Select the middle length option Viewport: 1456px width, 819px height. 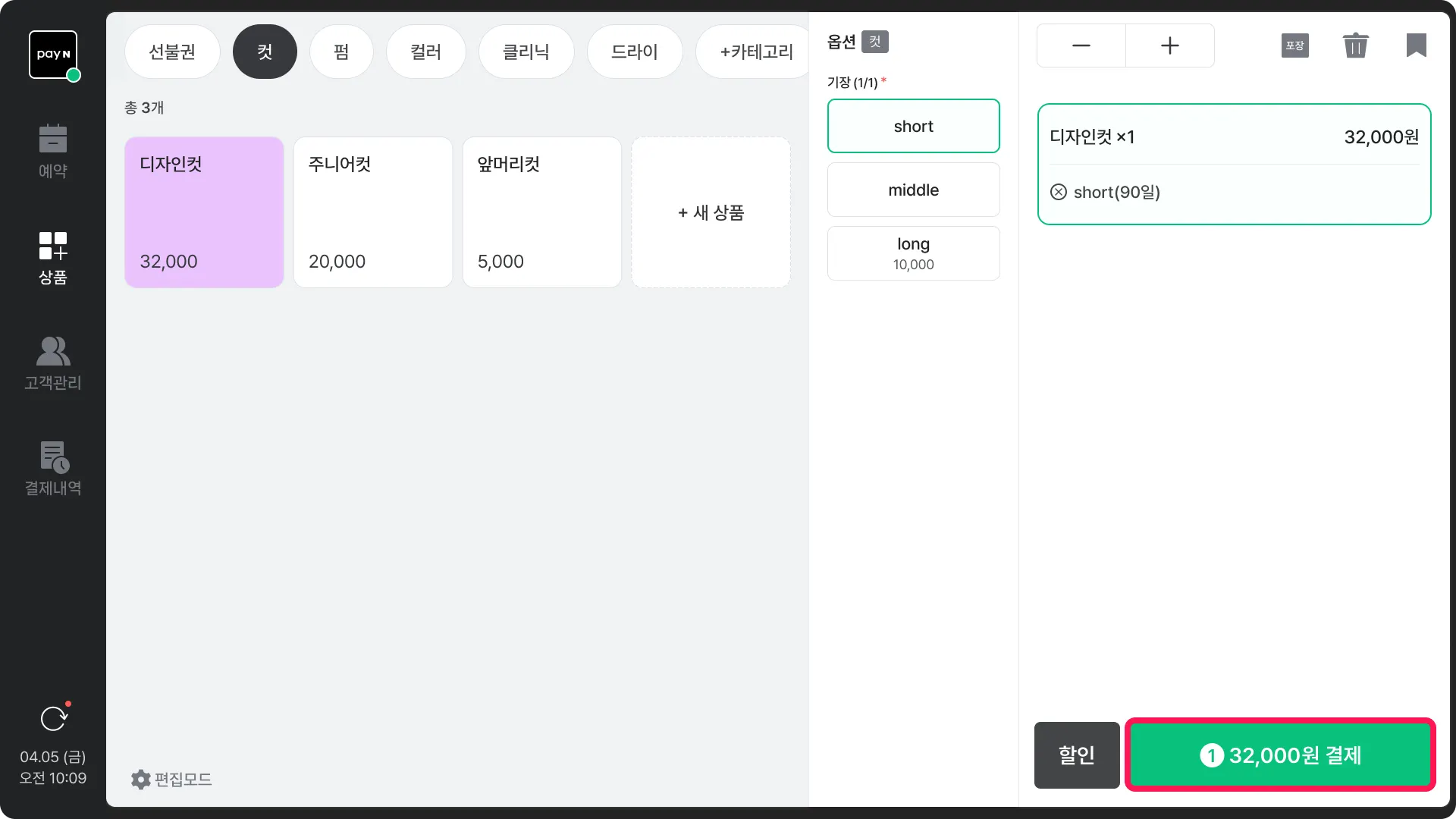click(x=913, y=190)
